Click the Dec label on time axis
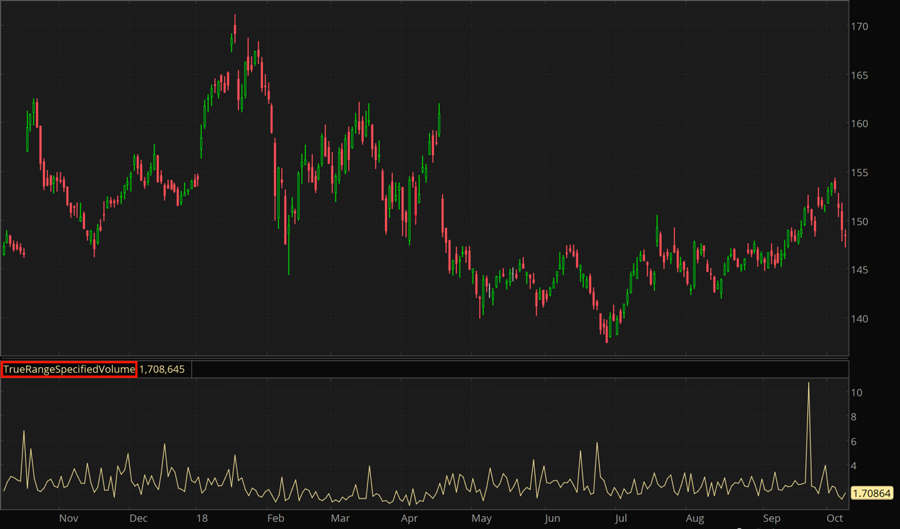 pos(139,519)
